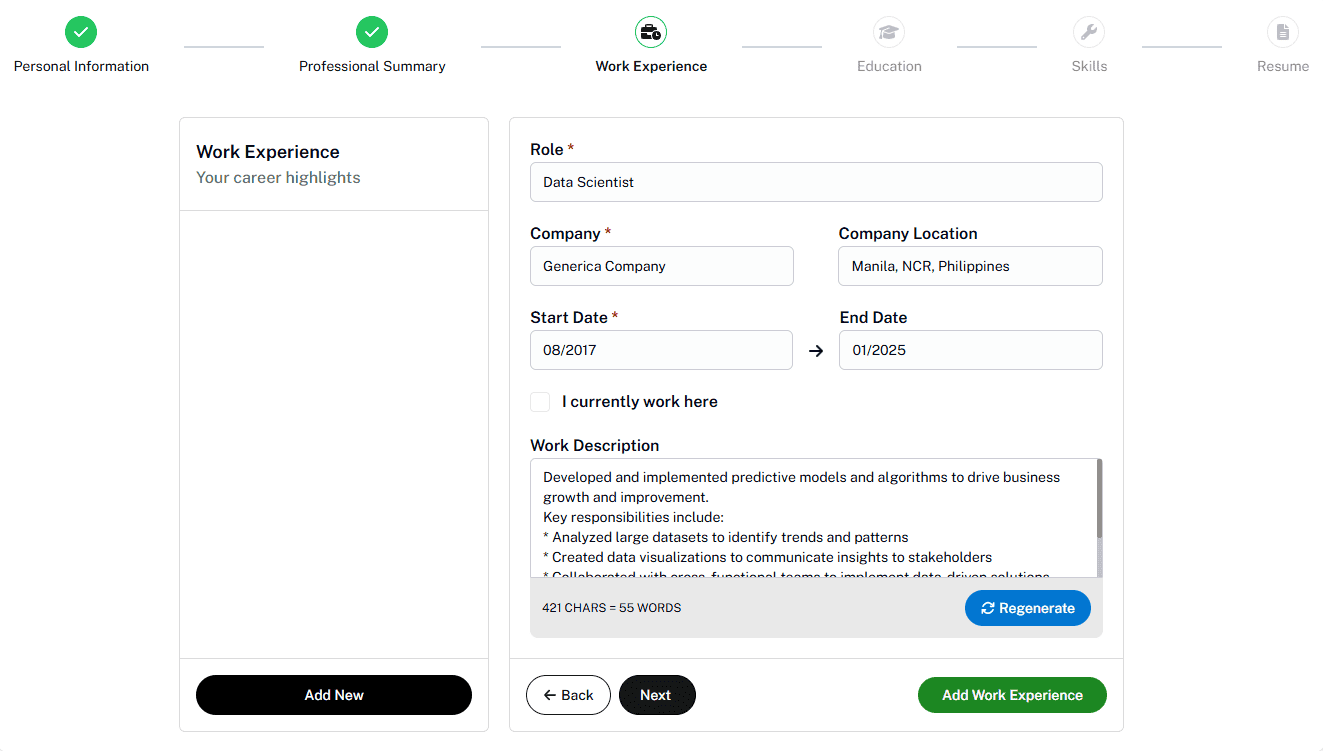Go to the Education step label
This screenshot has width=1323, height=751.
tap(889, 66)
